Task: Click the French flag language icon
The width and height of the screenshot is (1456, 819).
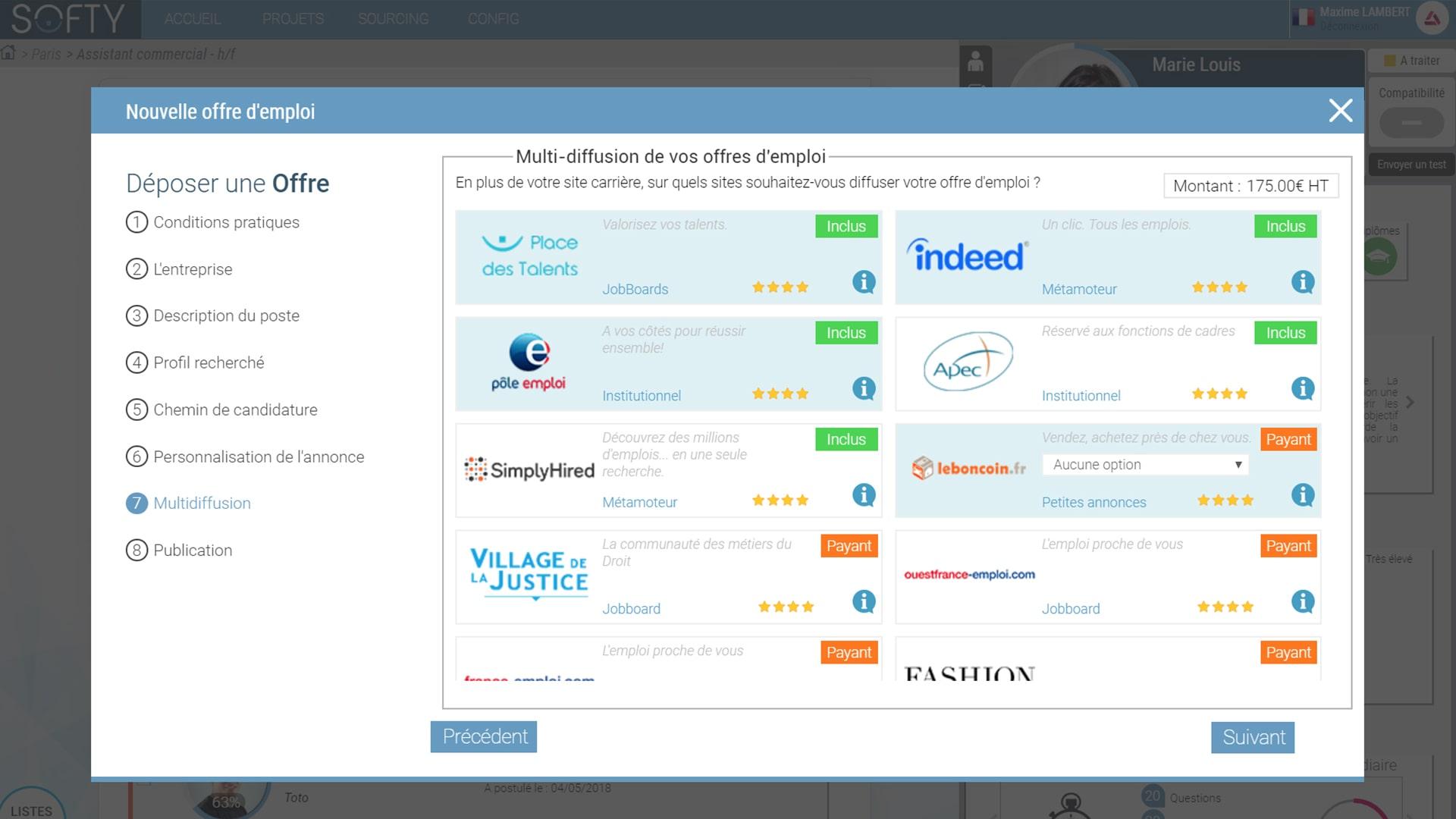Action: (1304, 17)
